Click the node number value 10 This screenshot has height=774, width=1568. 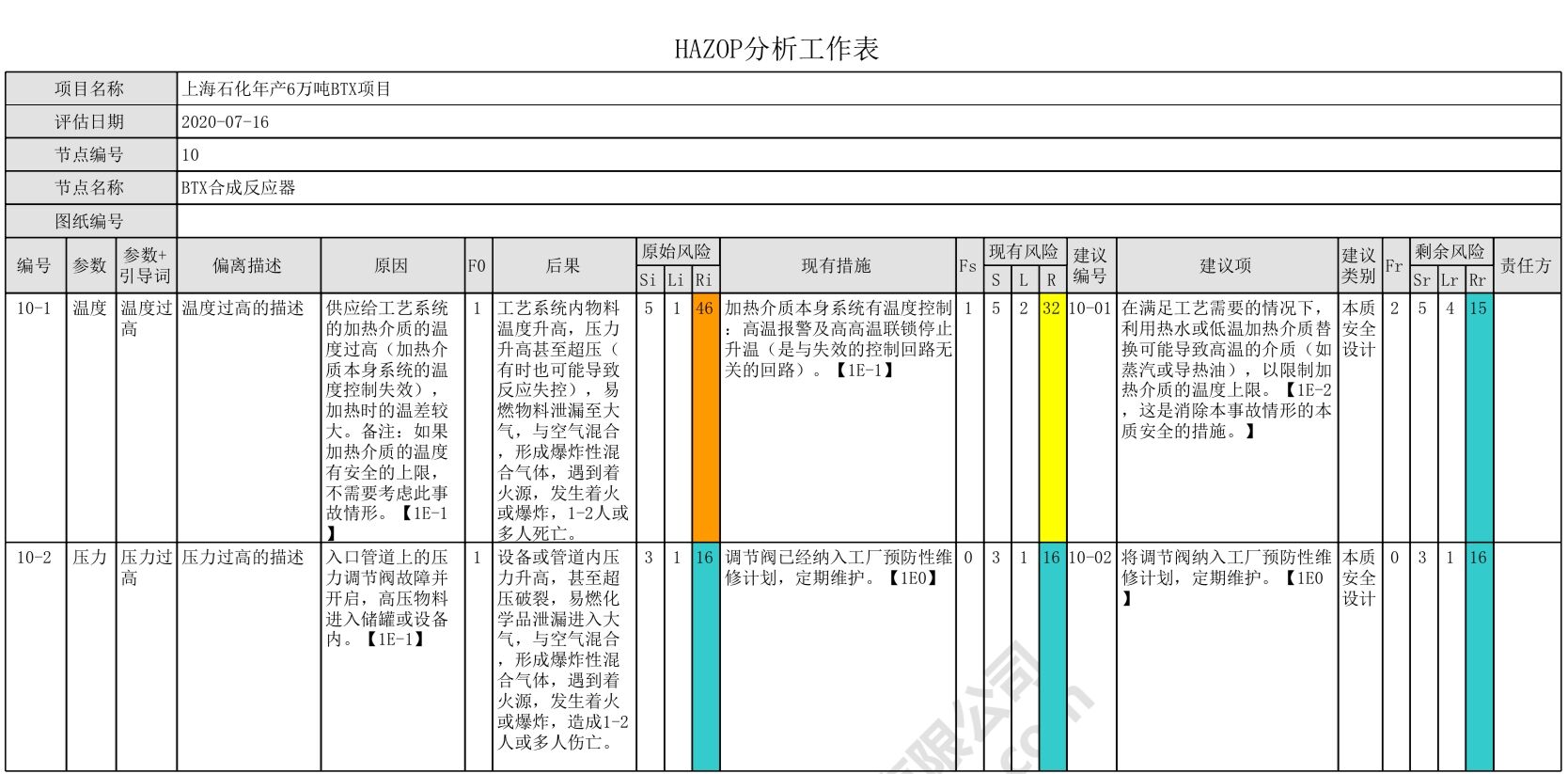pyautogui.click(x=869, y=155)
